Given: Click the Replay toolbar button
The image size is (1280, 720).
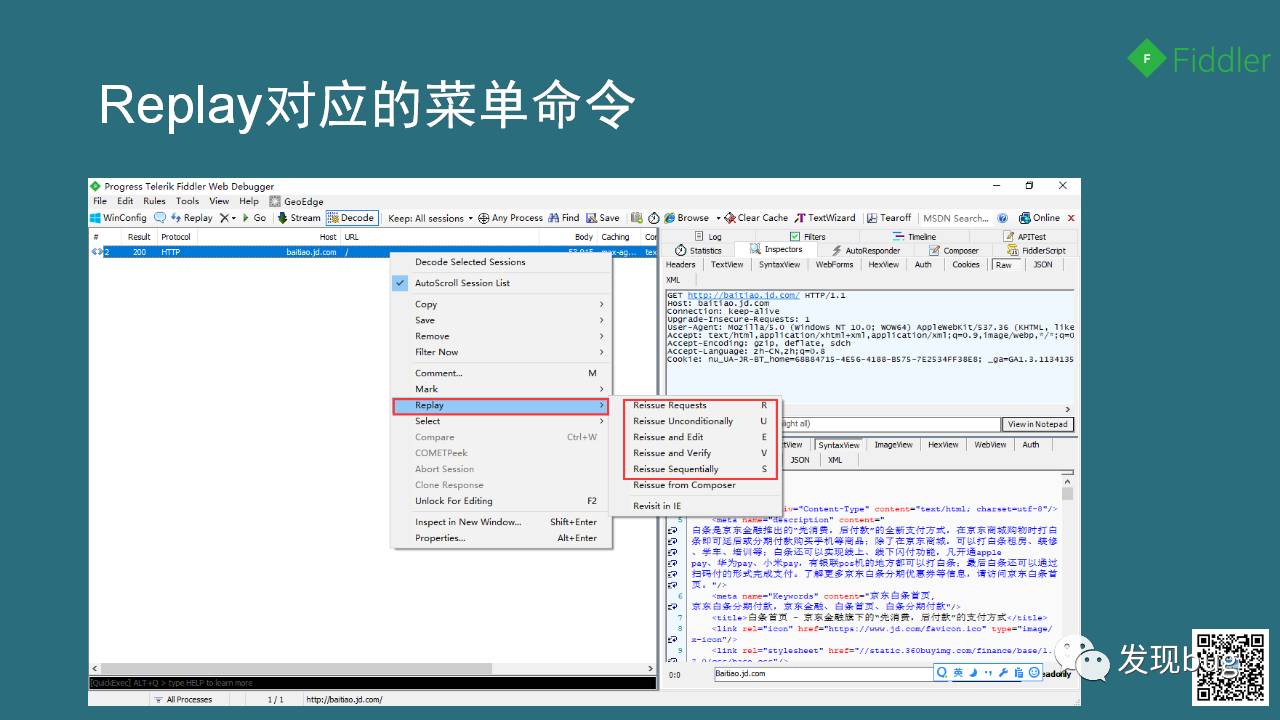Looking at the screenshot, I should point(191,217).
